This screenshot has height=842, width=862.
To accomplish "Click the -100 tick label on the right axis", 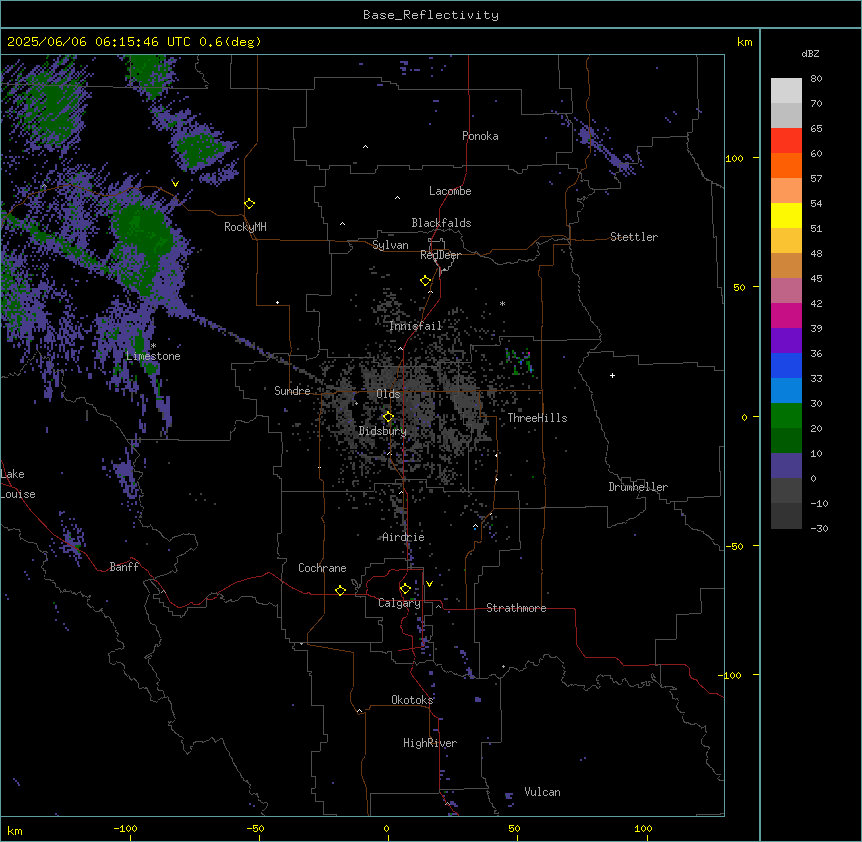I will tap(731, 675).
